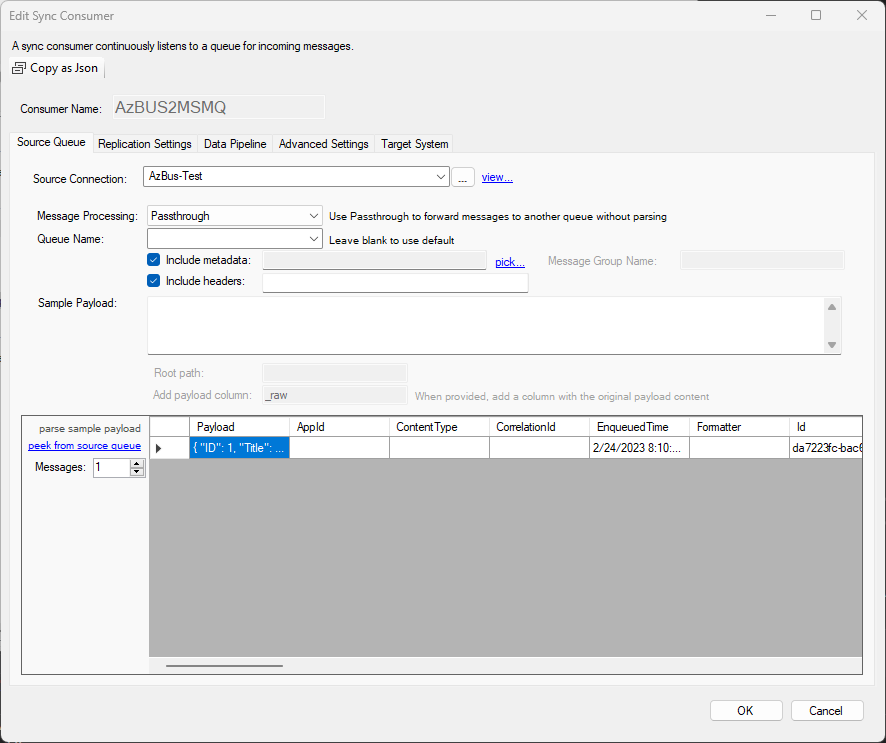Toggle the Include headers checkbox
Image resolution: width=886 pixels, height=743 pixels.
[x=153, y=281]
